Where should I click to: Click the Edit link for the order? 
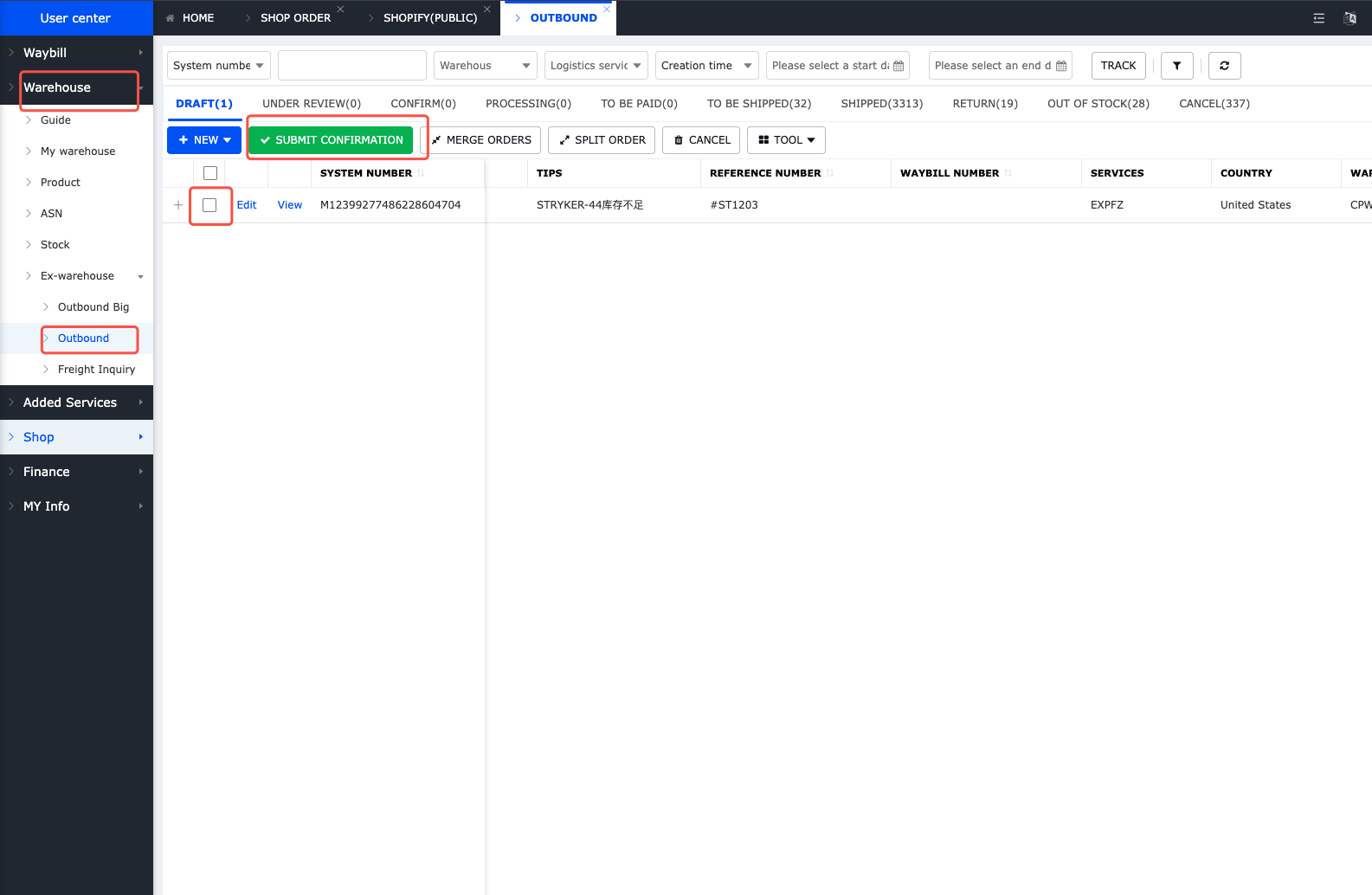(x=247, y=205)
